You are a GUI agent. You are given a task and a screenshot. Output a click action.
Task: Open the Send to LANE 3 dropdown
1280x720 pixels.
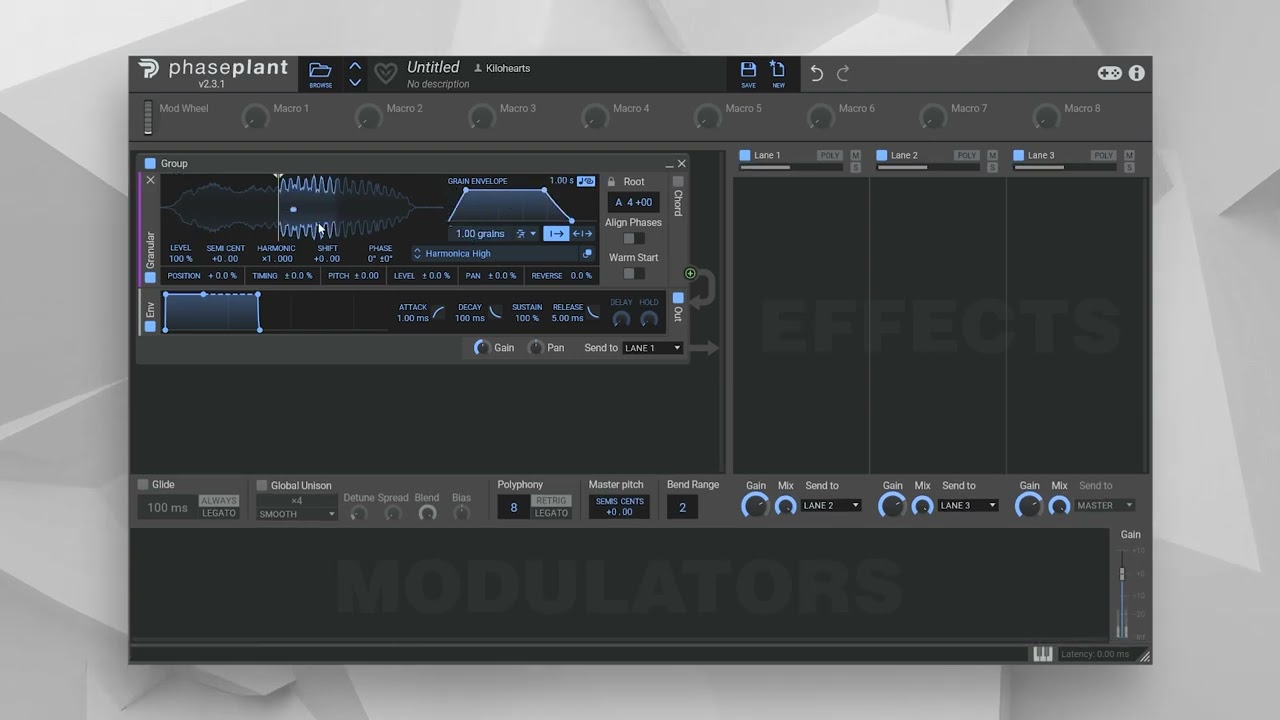click(x=968, y=505)
